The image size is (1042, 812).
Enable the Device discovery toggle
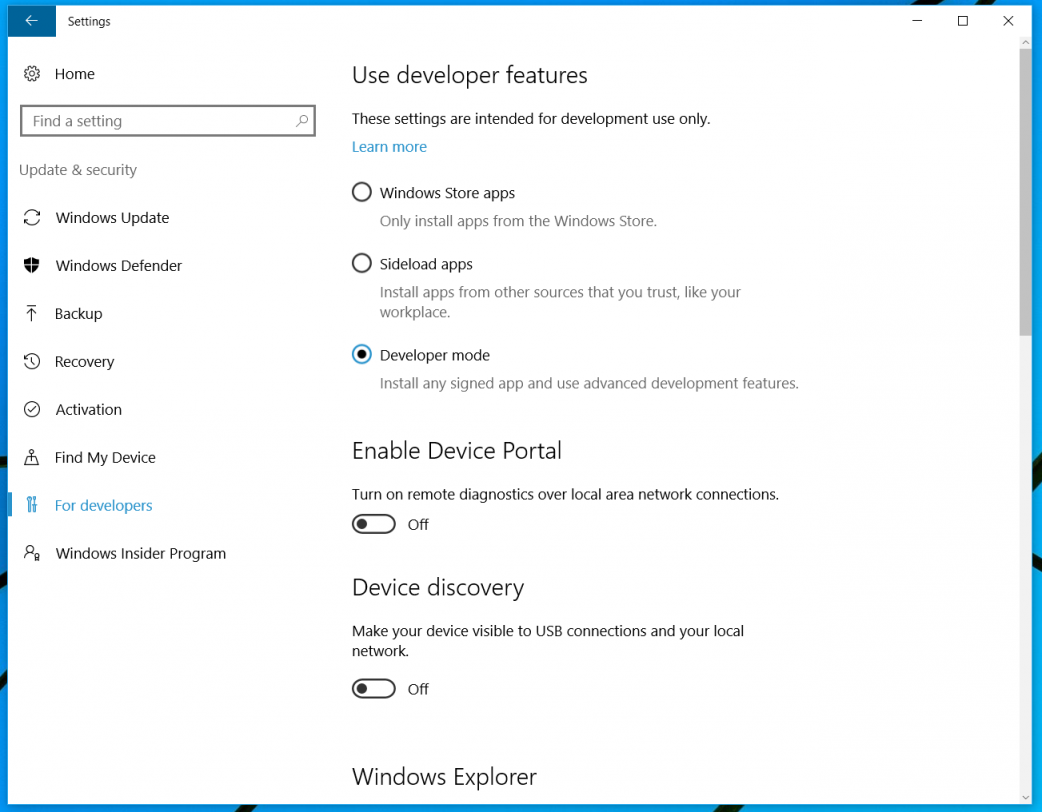pos(374,689)
